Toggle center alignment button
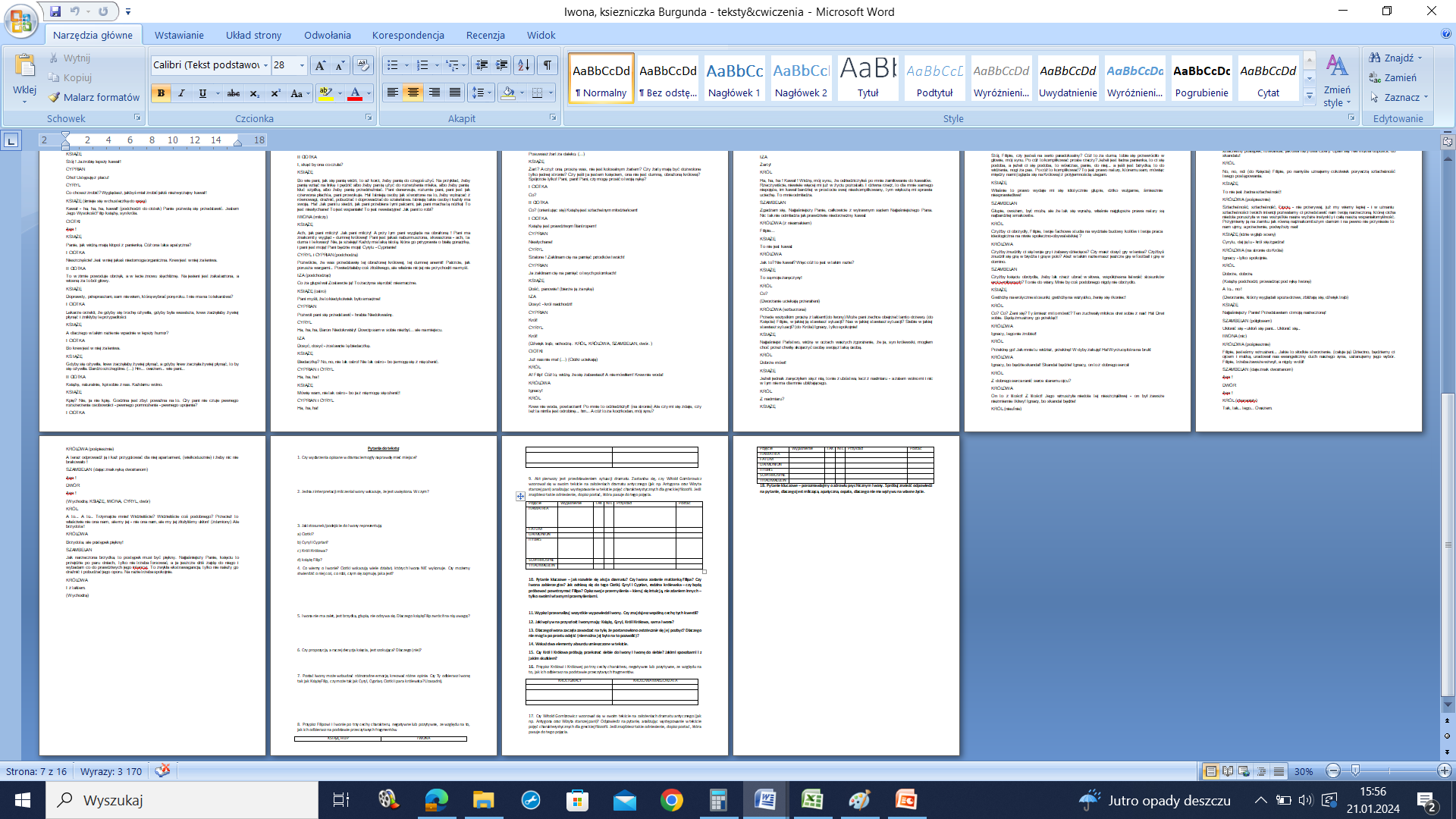Image resolution: width=1456 pixels, height=819 pixels. click(x=413, y=93)
